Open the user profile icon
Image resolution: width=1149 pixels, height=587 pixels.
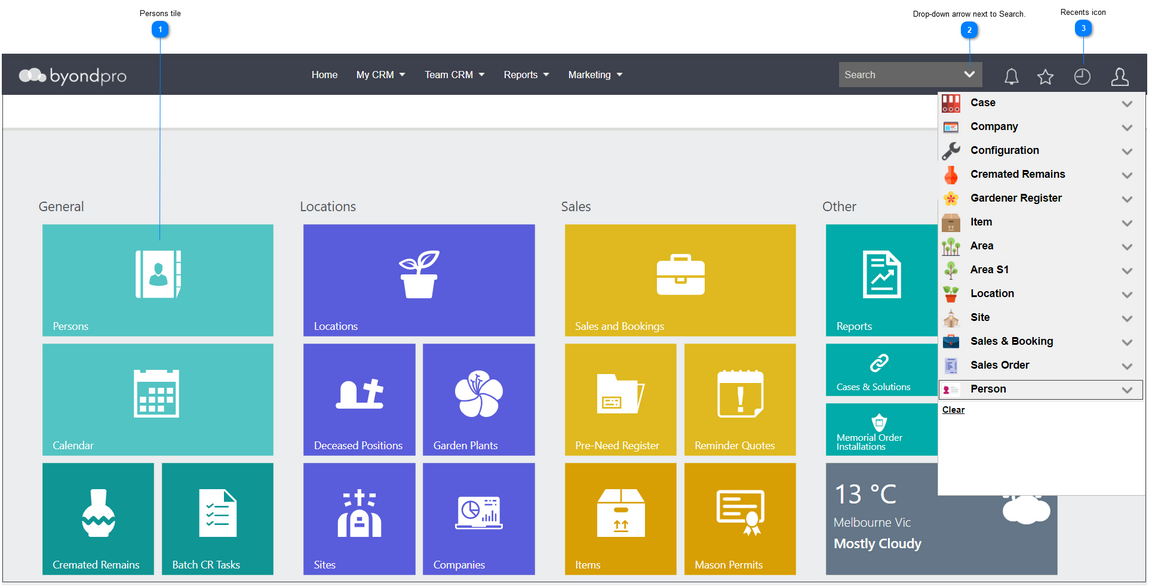1120,76
